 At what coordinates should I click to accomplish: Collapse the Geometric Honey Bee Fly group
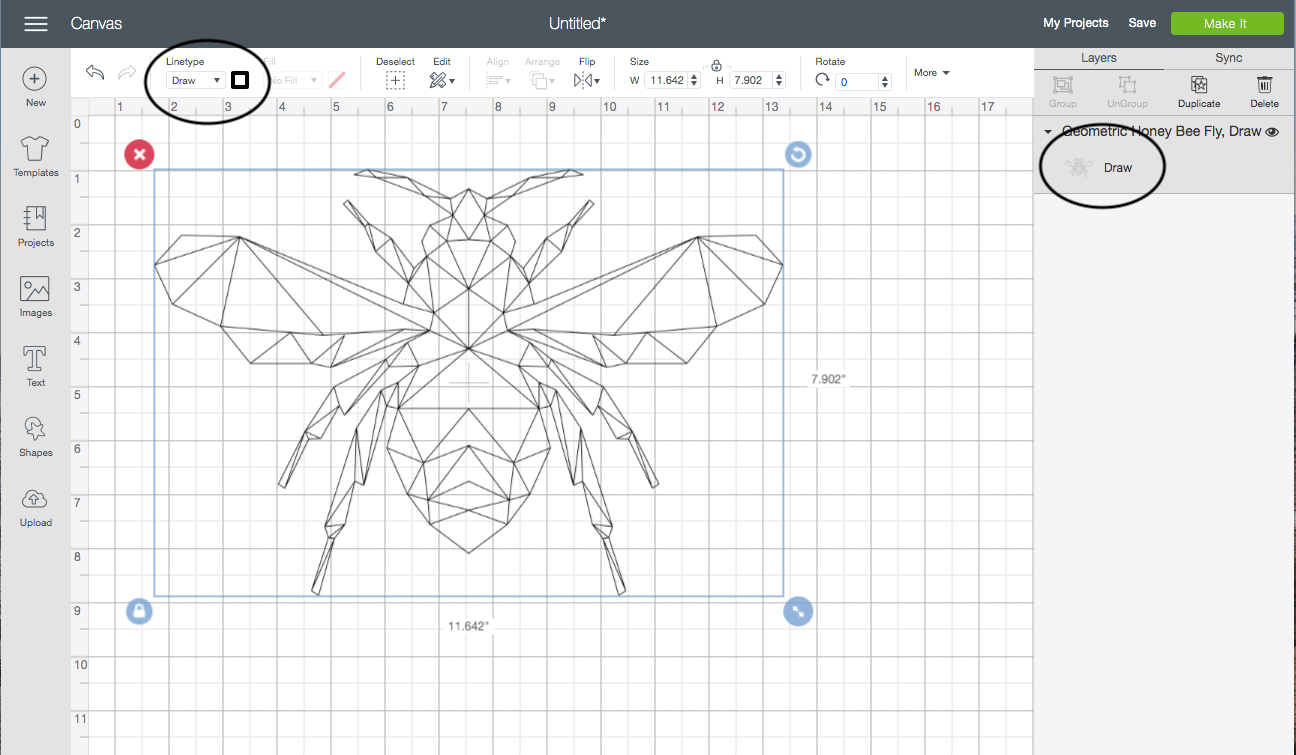point(1047,132)
